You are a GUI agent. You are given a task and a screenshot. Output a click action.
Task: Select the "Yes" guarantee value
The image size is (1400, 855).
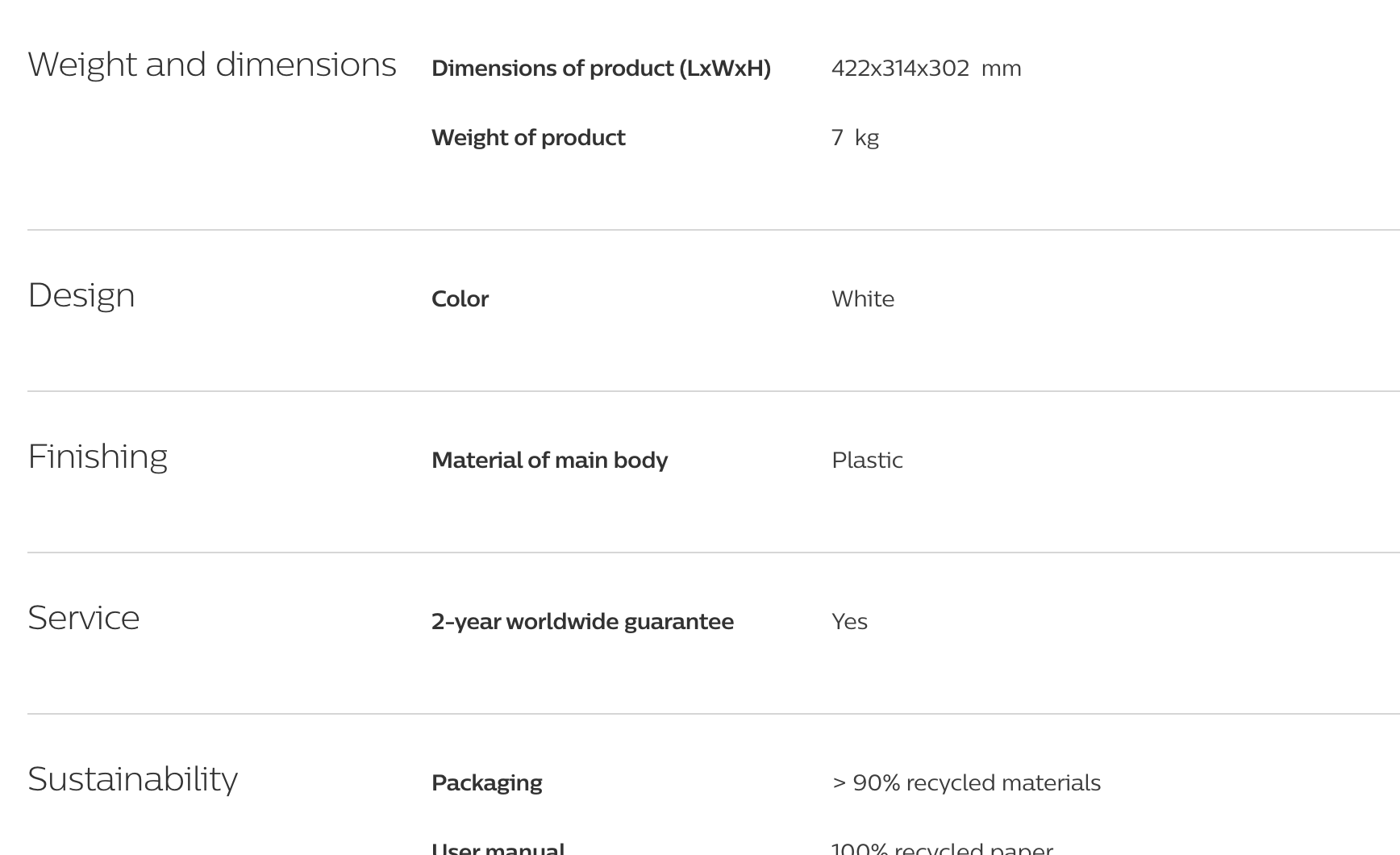point(849,622)
